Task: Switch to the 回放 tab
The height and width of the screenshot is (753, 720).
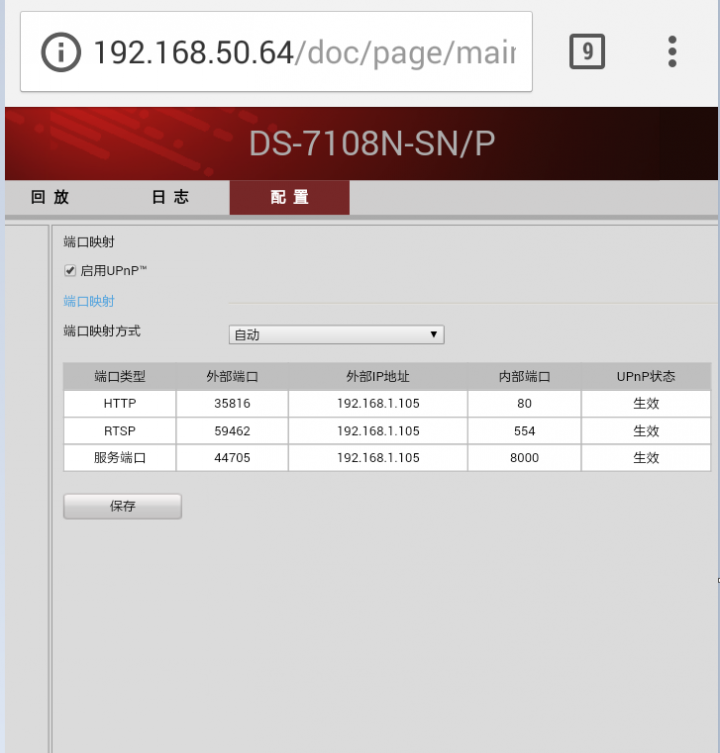Action: point(50,197)
